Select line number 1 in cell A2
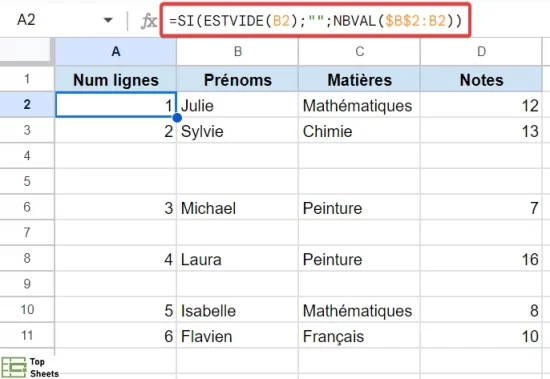Viewport: 550px width, 379px height. [116, 105]
